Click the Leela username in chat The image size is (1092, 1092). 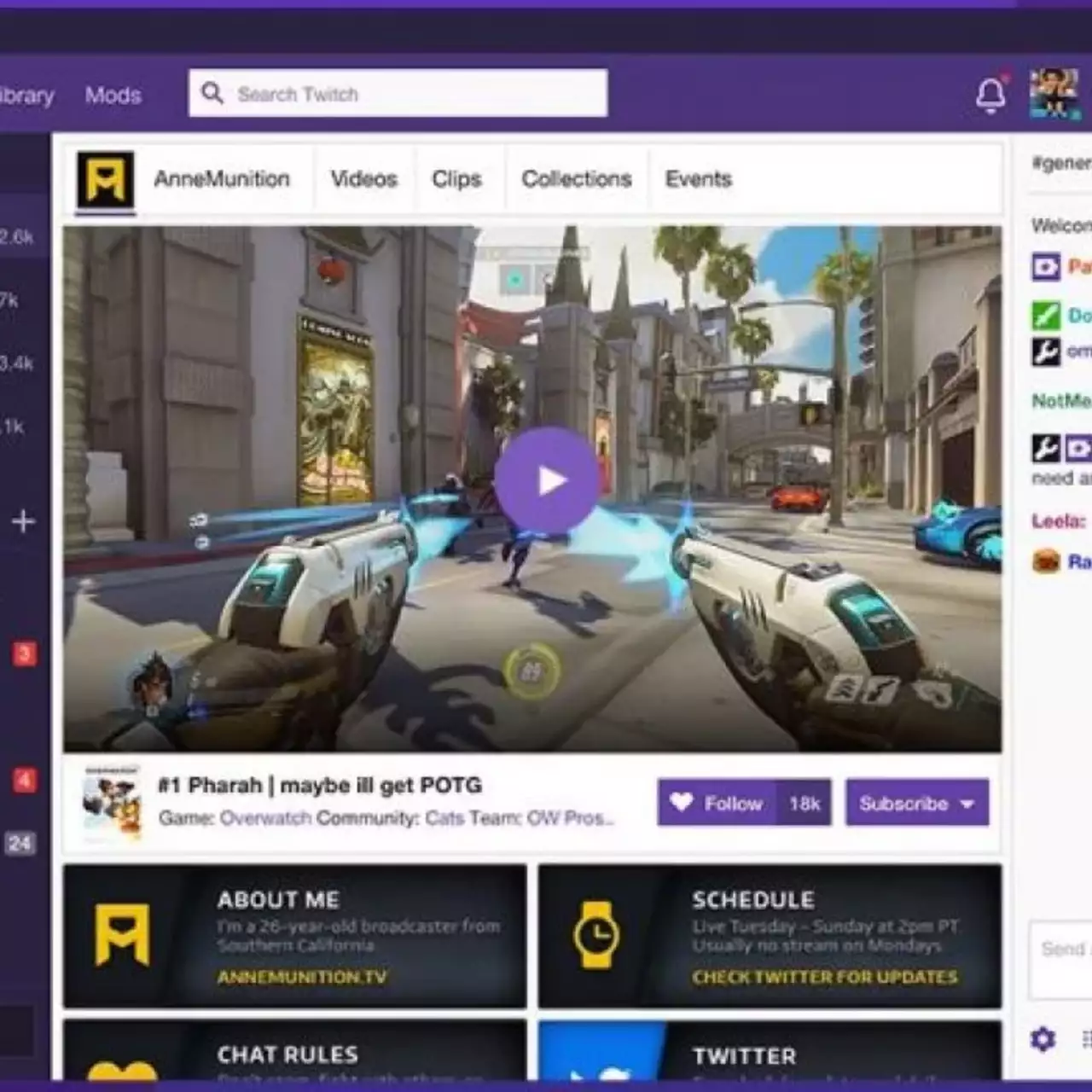coord(1060,520)
